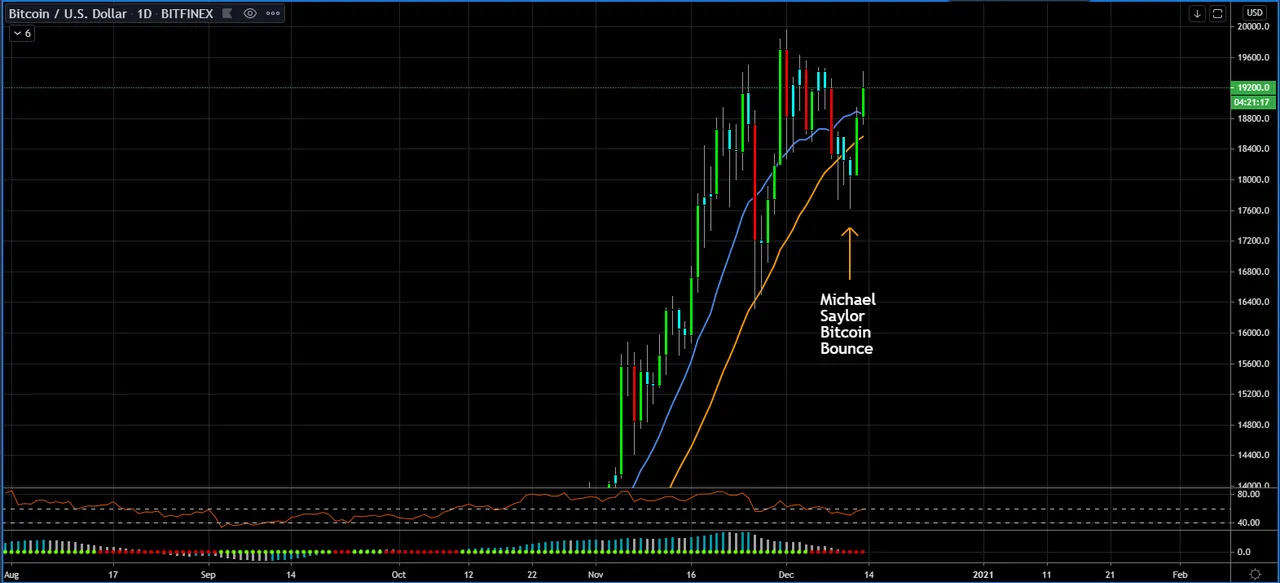Click the 19600.0 price axis label
The image size is (1280, 583).
[1253, 58]
